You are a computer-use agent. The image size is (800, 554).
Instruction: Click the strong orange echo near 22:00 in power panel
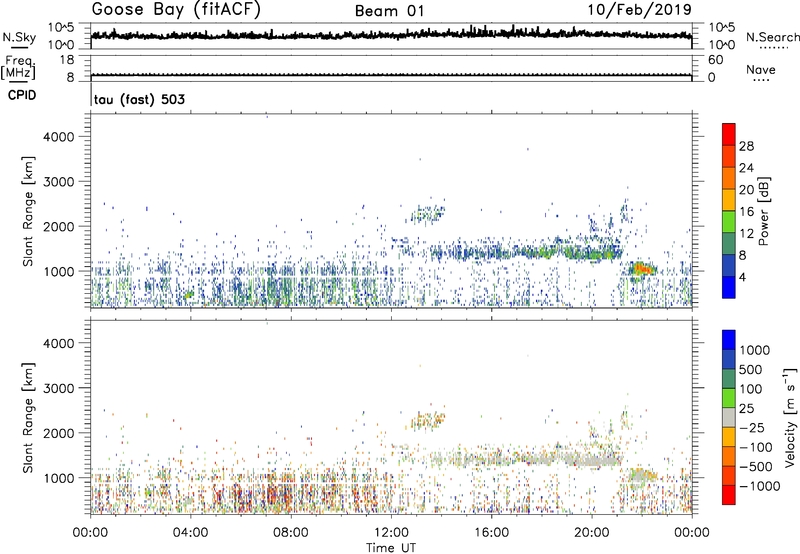click(x=643, y=268)
